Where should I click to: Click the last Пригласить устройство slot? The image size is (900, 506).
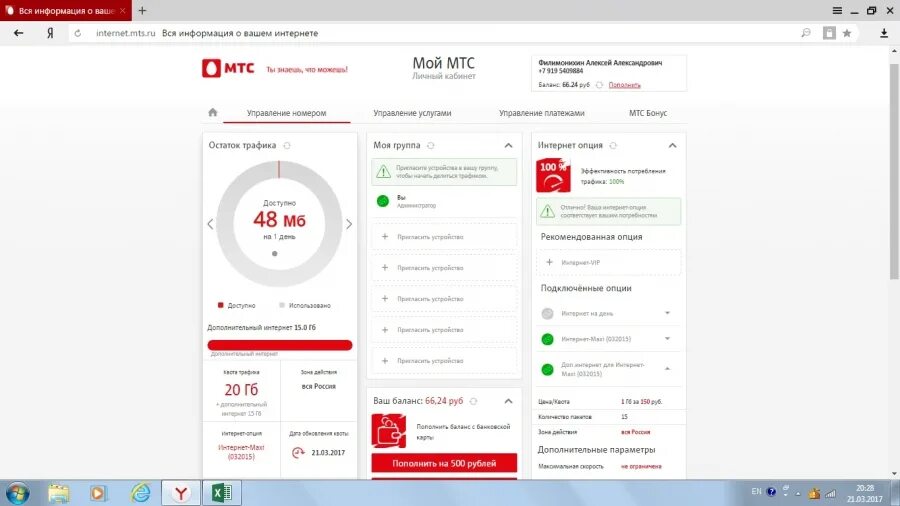(x=444, y=361)
